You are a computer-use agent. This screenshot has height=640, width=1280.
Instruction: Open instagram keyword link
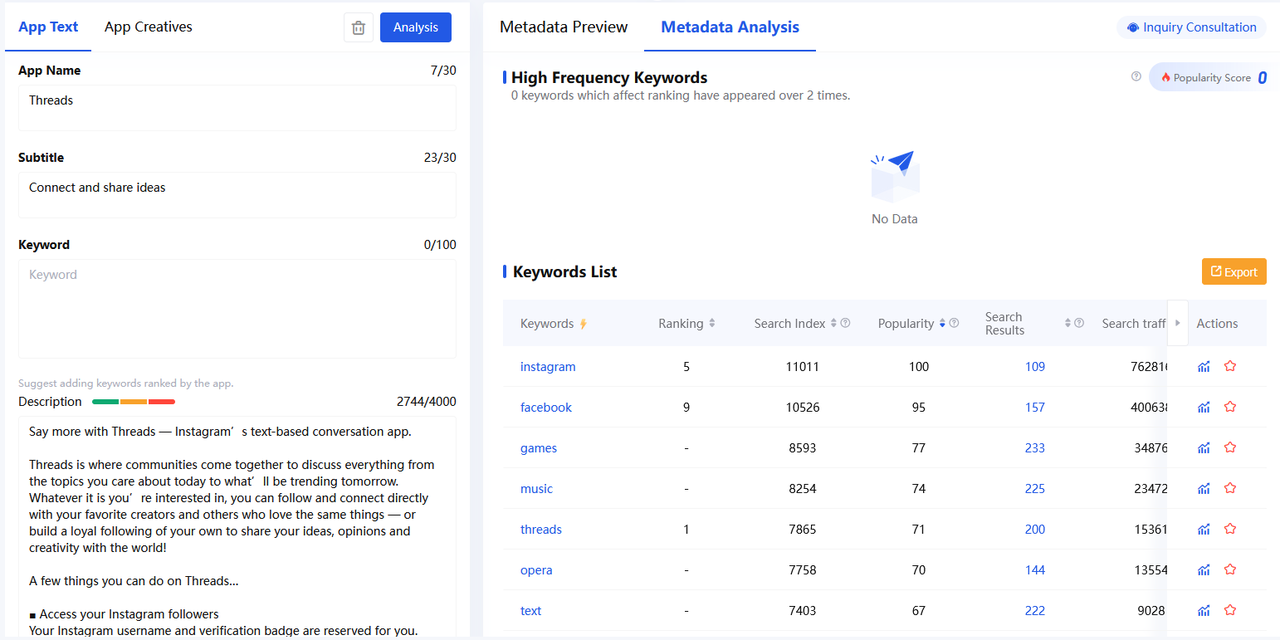click(548, 367)
